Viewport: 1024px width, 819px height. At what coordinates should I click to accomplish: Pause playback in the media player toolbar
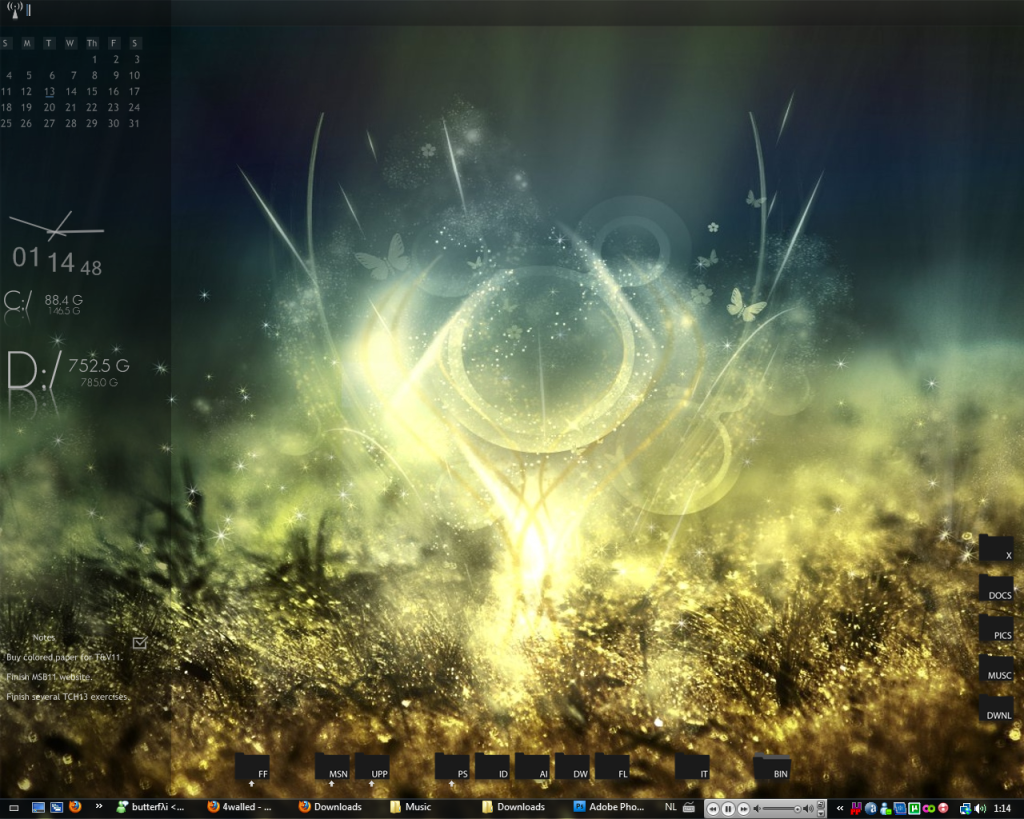[728, 809]
